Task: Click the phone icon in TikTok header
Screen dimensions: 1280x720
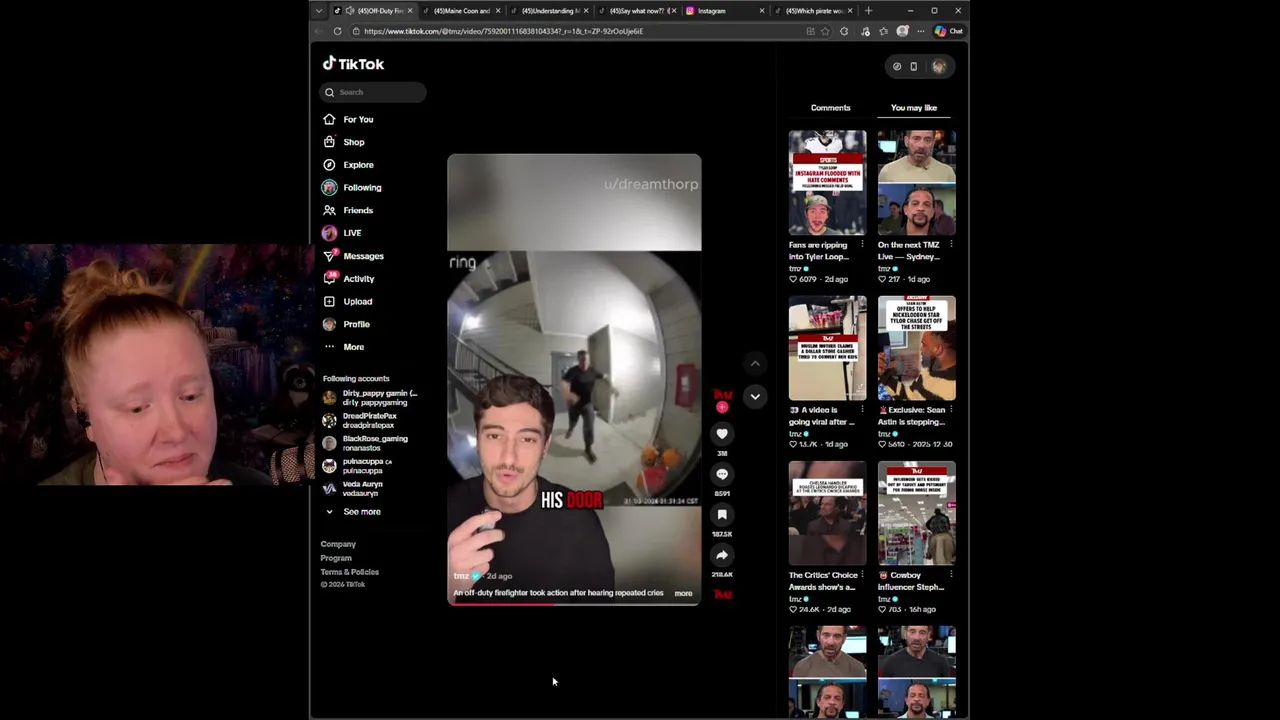Action: (x=914, y=66)
